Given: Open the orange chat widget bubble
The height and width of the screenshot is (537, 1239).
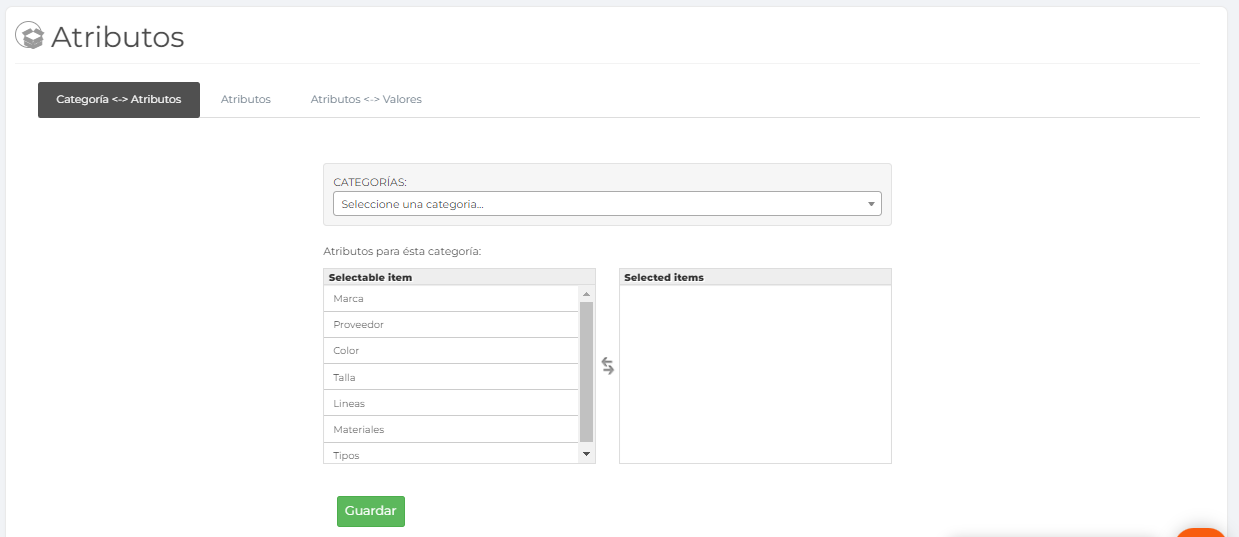Looking at the screenshot, I should point(1202,532).
